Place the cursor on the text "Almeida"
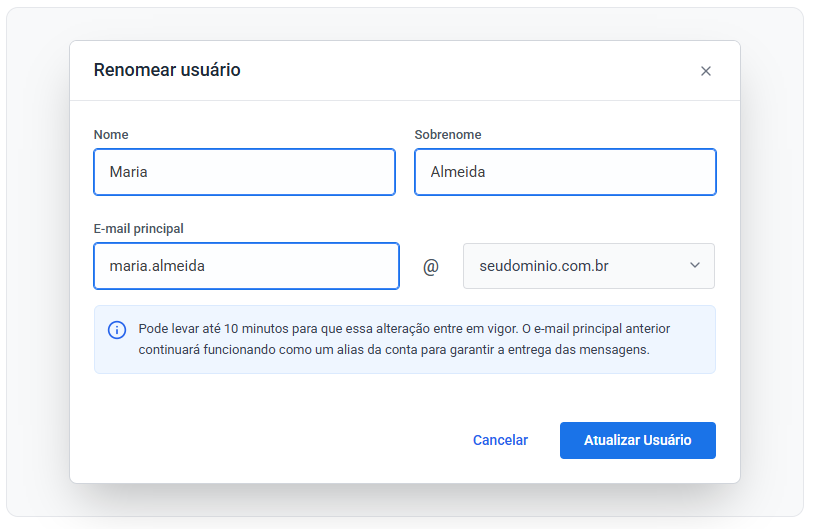 click(x=458, y=172)
